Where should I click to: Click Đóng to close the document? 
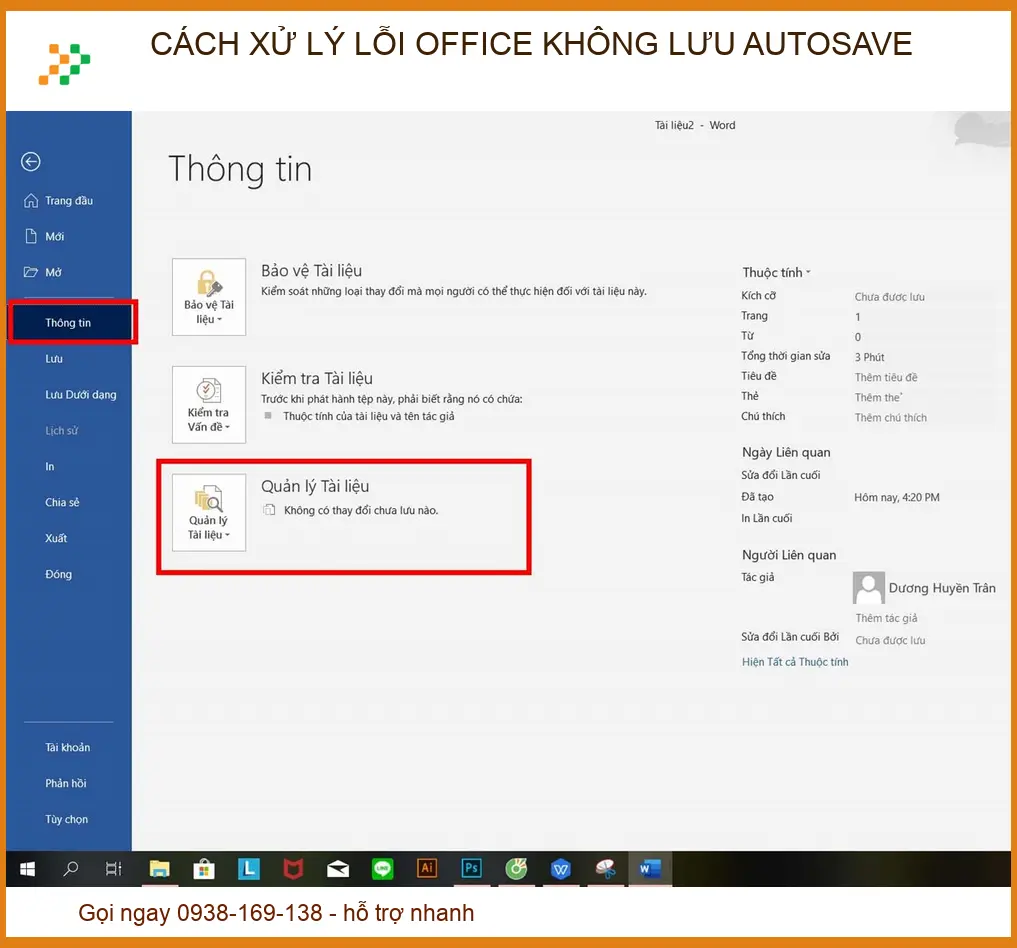click(x=58, y=575)
